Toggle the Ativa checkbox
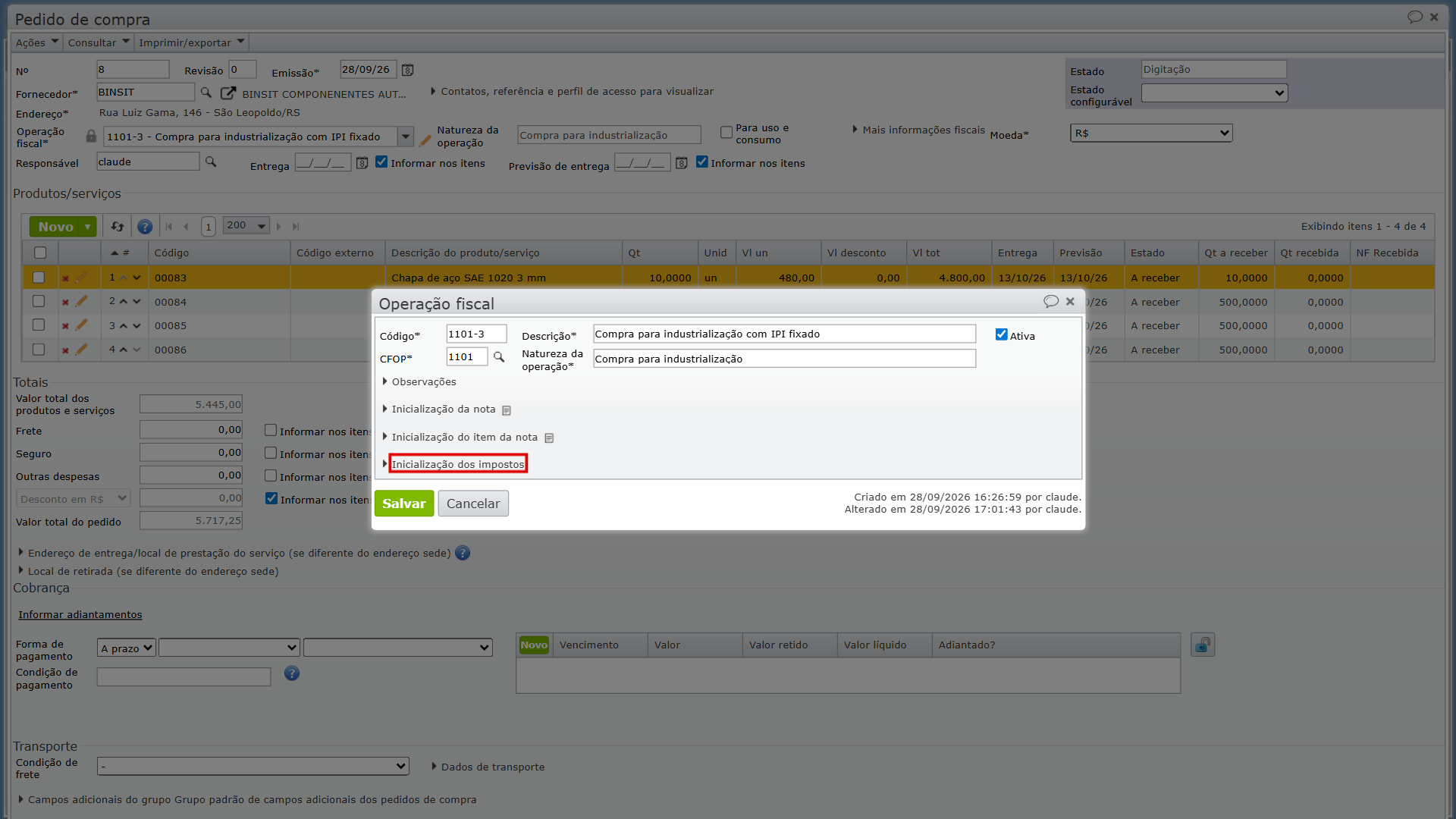The width and height of the screenshot is (1456, 819). coord(1001,334)
